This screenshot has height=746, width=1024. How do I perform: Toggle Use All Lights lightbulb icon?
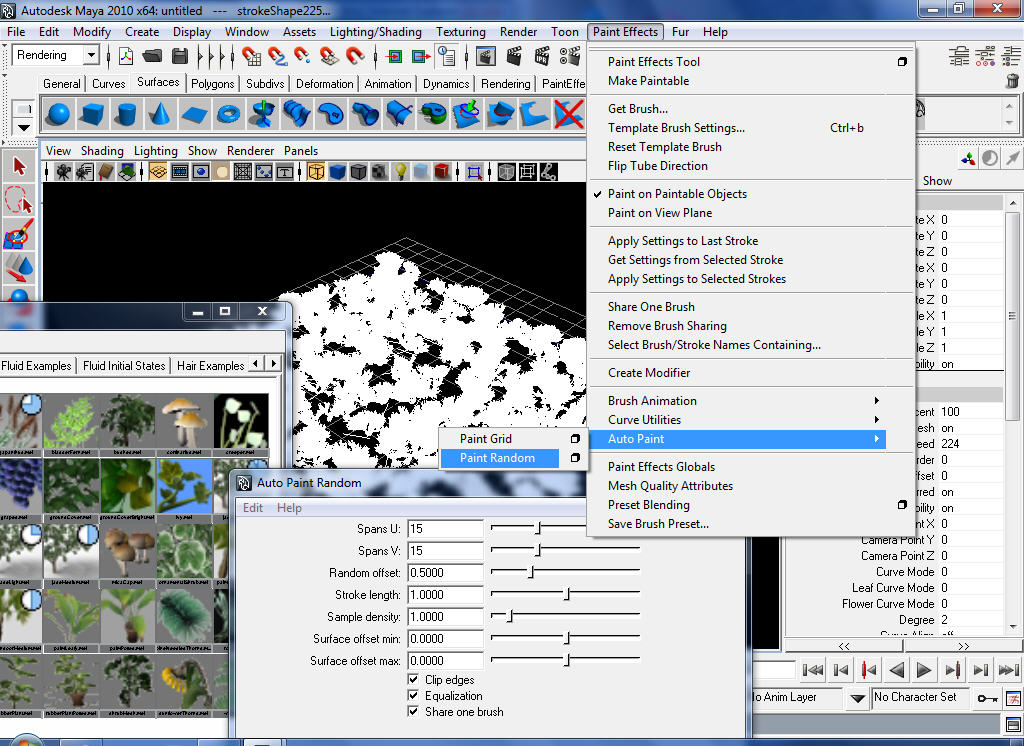coord(400,172)
